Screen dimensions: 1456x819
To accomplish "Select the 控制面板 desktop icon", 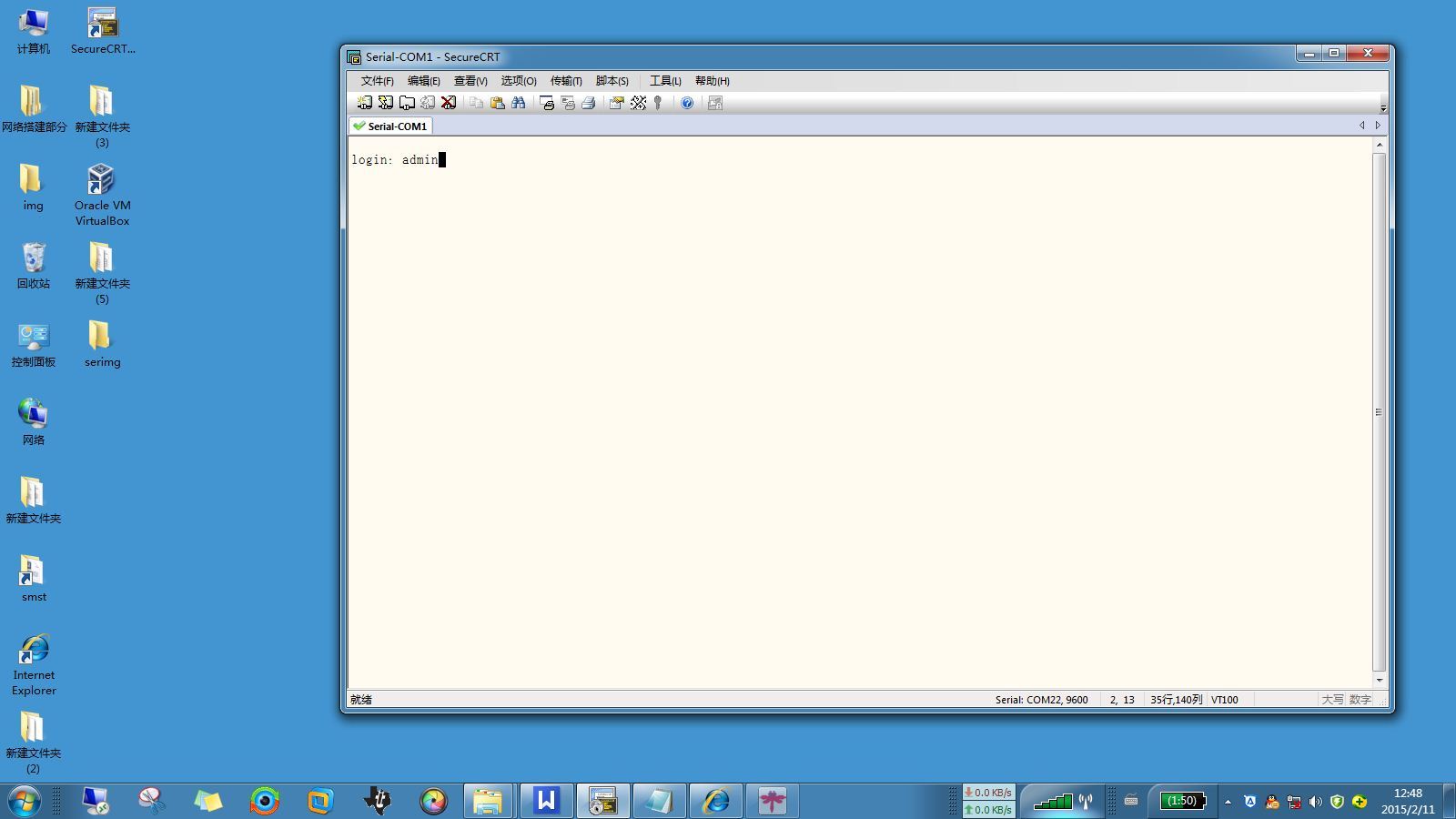I will pos(34,345).
